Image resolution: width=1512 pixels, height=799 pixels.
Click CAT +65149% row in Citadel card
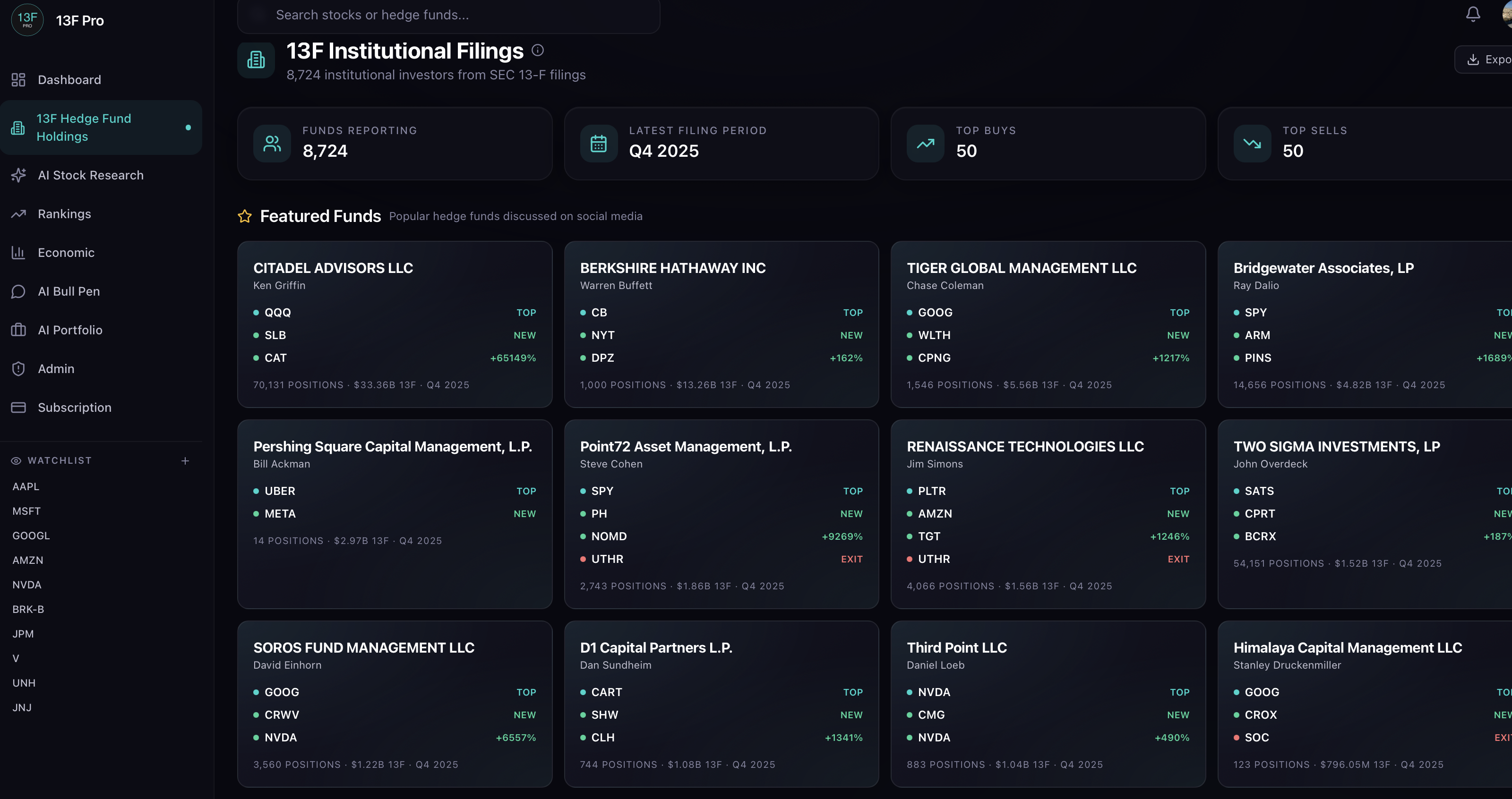[395, 358]
